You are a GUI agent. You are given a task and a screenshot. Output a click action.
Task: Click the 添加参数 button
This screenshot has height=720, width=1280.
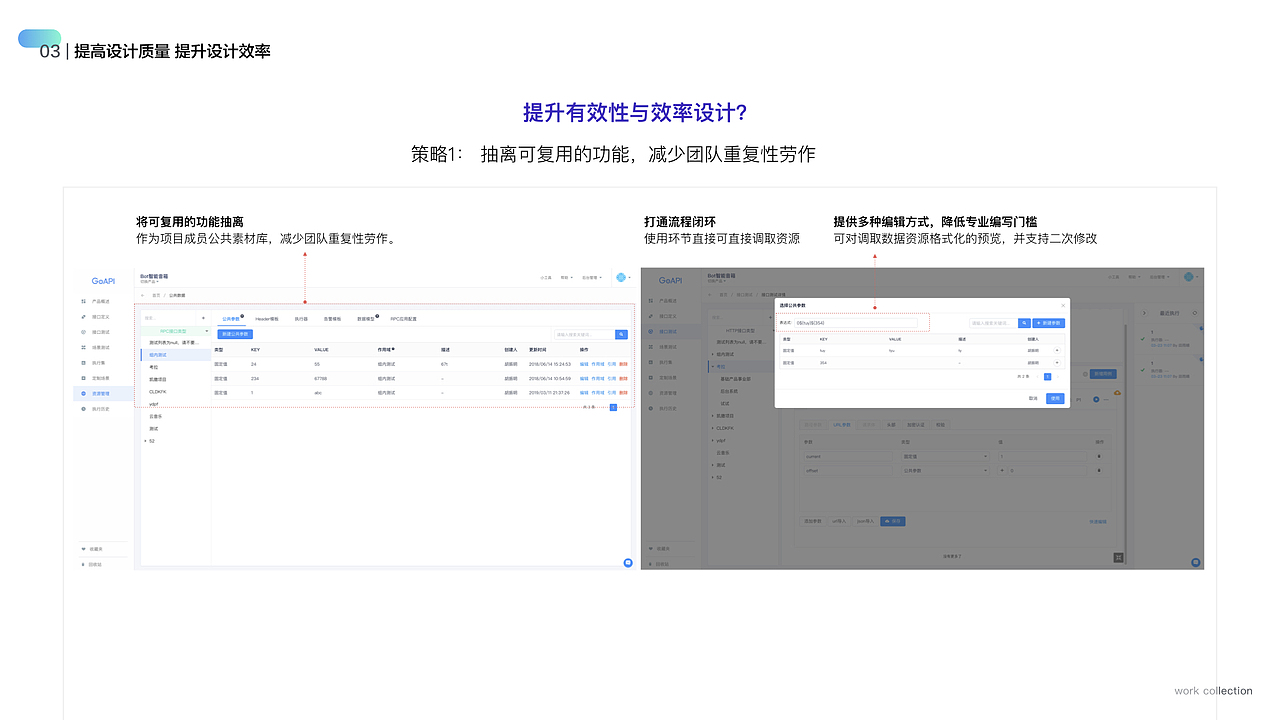click(x=813, y=521)
